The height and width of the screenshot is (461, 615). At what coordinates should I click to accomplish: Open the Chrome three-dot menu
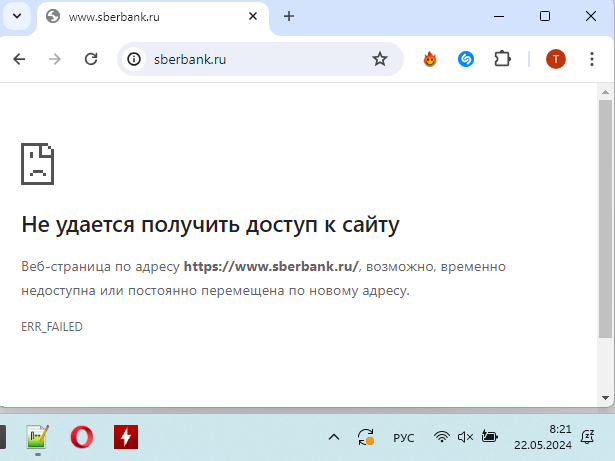click(x=591, y=59)
